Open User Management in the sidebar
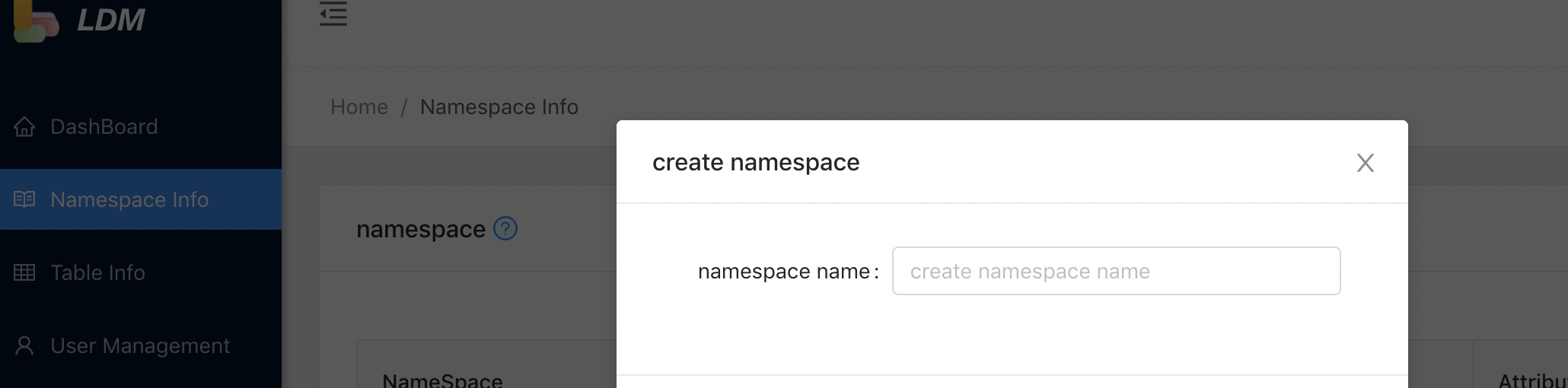The width and height of the screenshot is (1568, 388). point(140,345)
